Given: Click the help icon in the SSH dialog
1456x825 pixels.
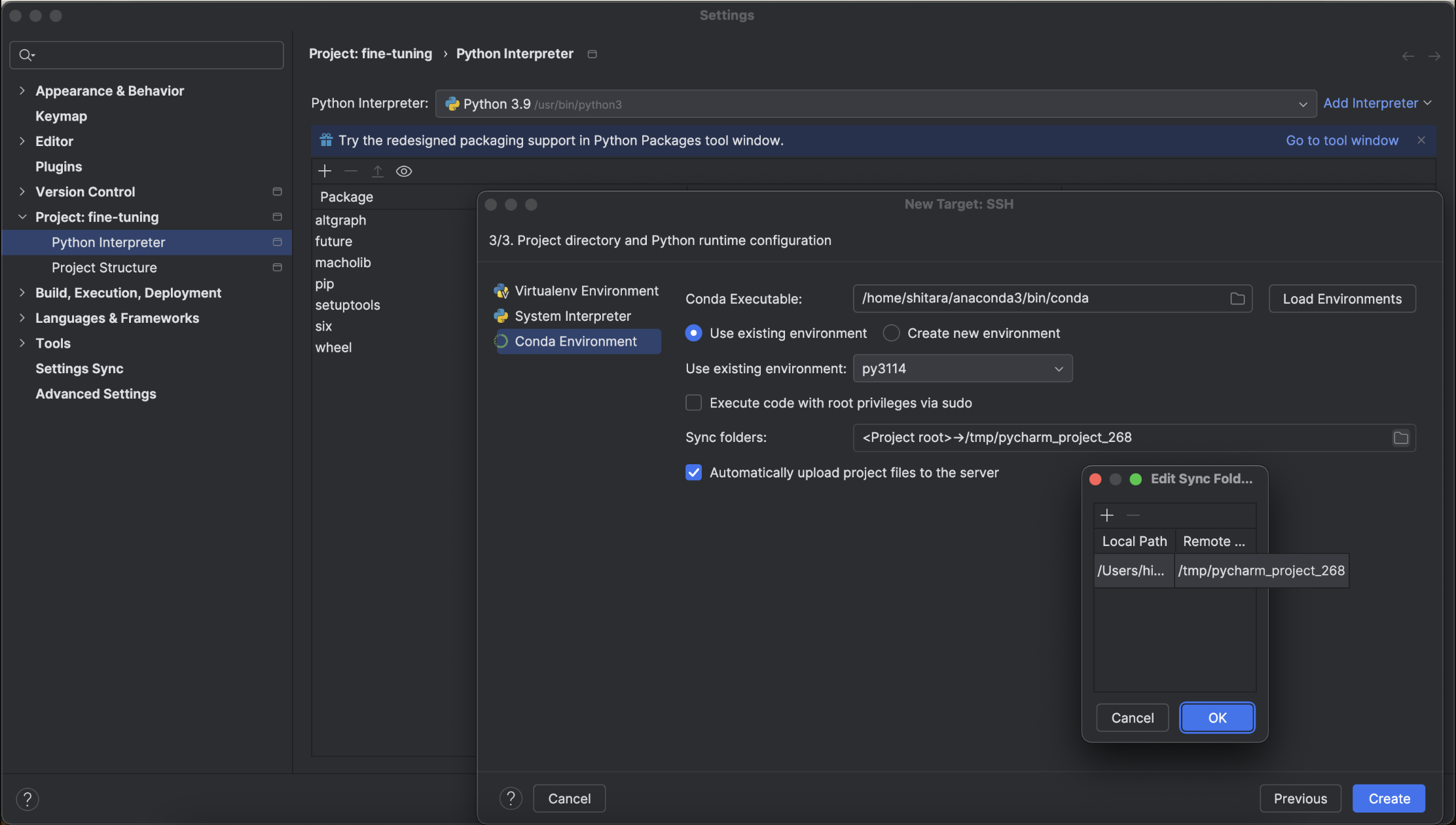Looking at the screenshot, I should point(511,798).
